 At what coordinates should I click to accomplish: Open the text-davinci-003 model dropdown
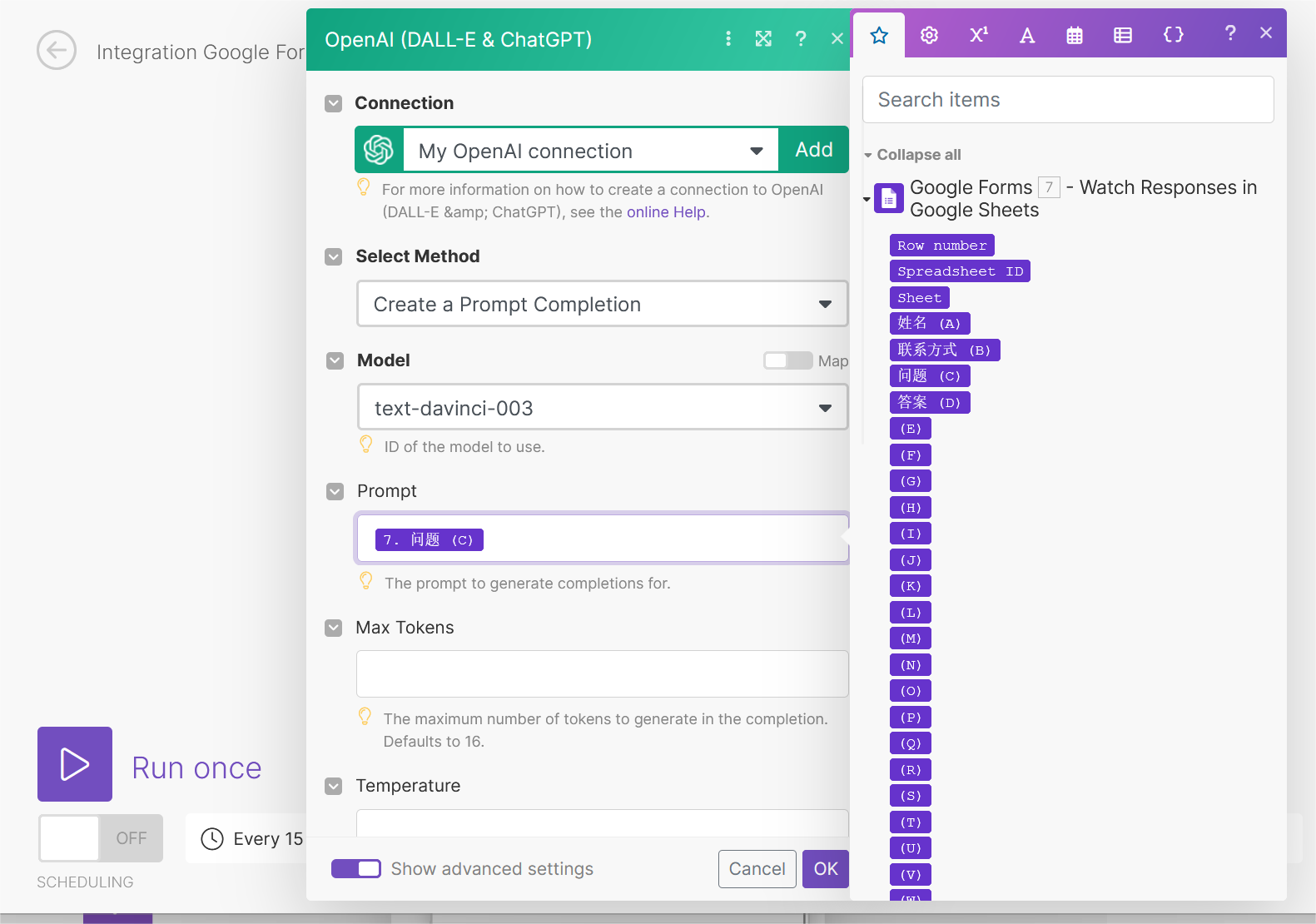coord(603,408)
